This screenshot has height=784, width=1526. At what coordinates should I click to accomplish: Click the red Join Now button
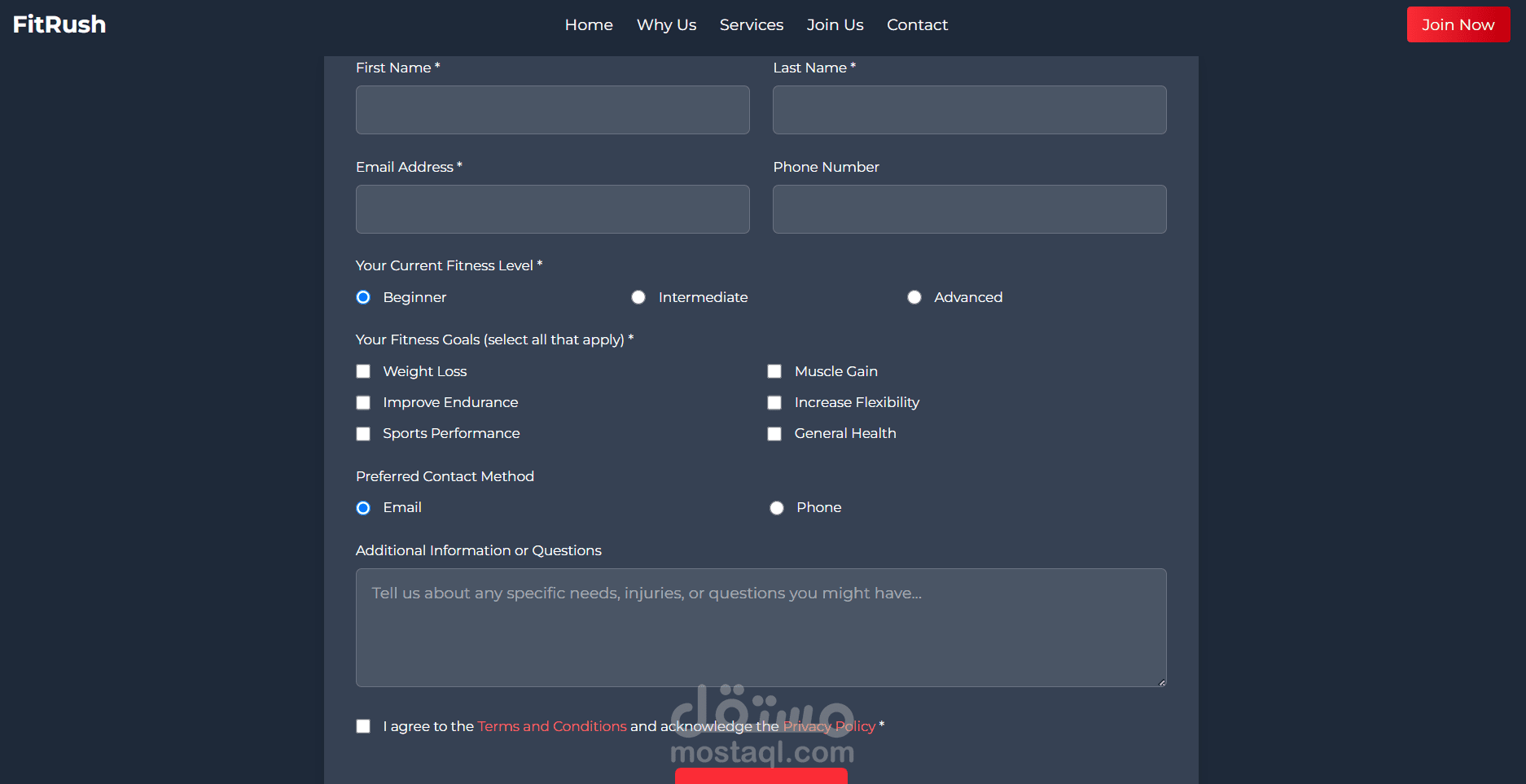(1458, 24)
